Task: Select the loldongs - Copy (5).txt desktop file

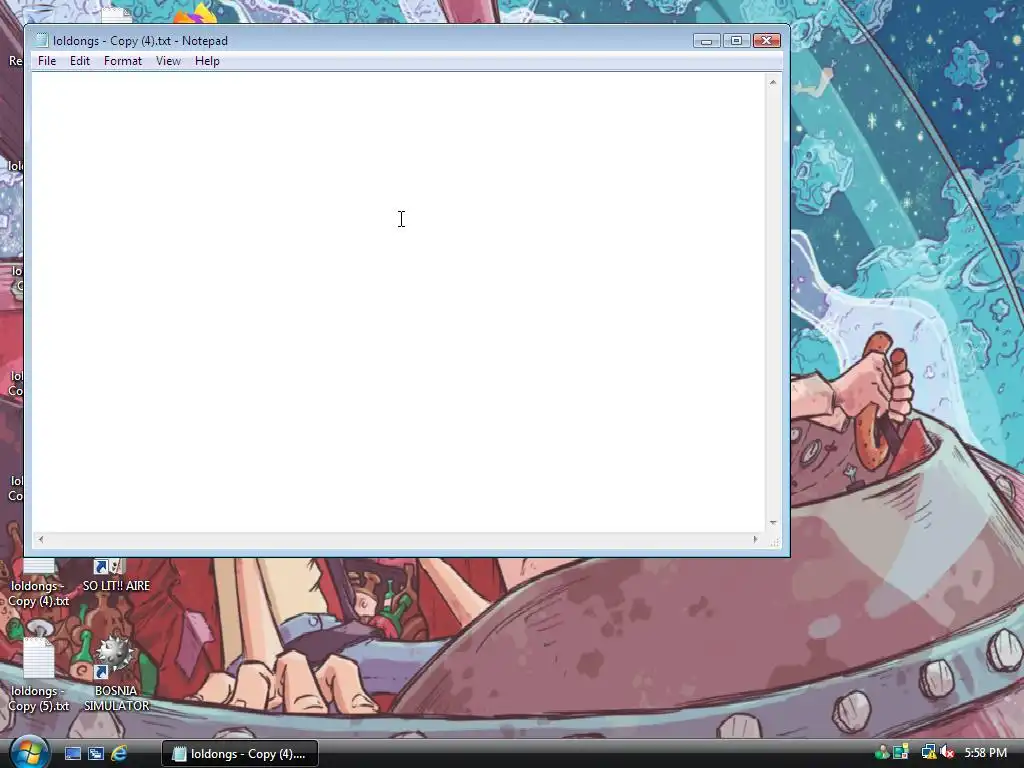Action: click(x=39, y=675)
